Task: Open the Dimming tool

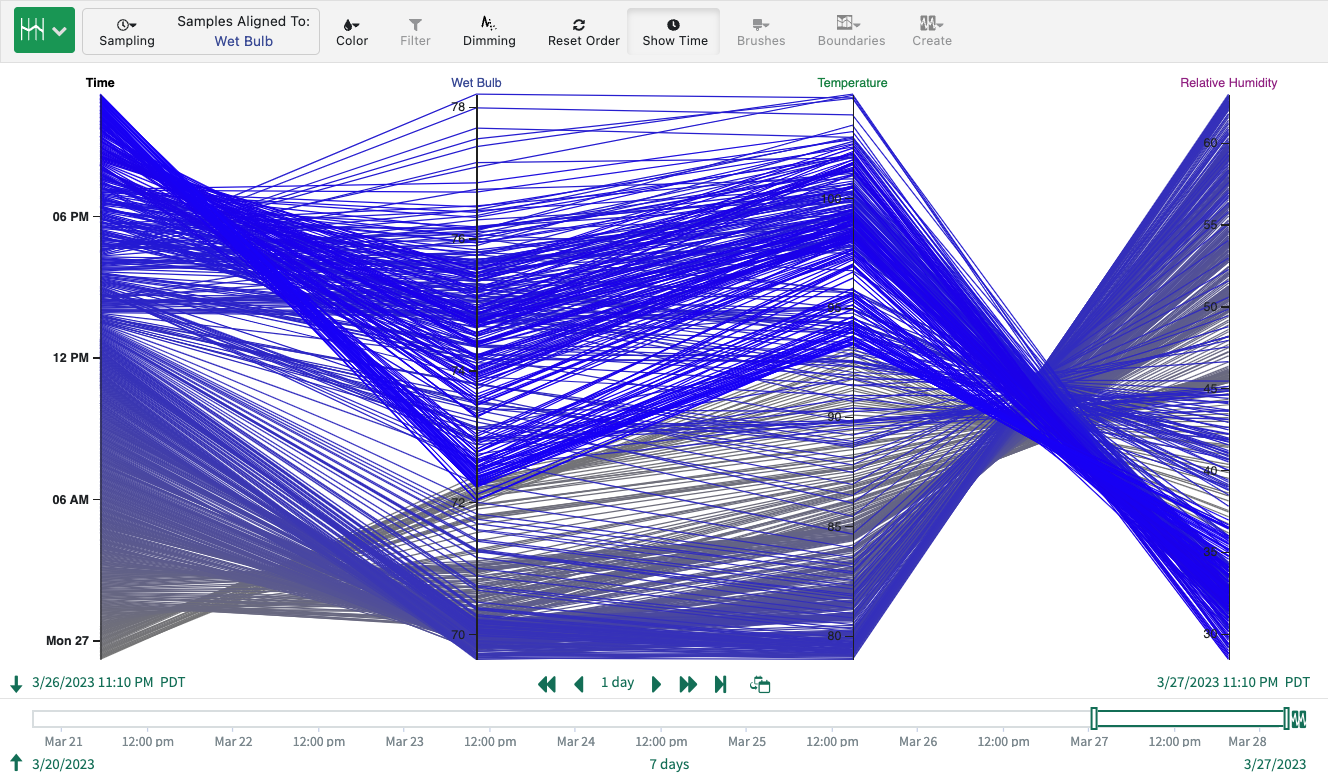Action: (489, 31)
